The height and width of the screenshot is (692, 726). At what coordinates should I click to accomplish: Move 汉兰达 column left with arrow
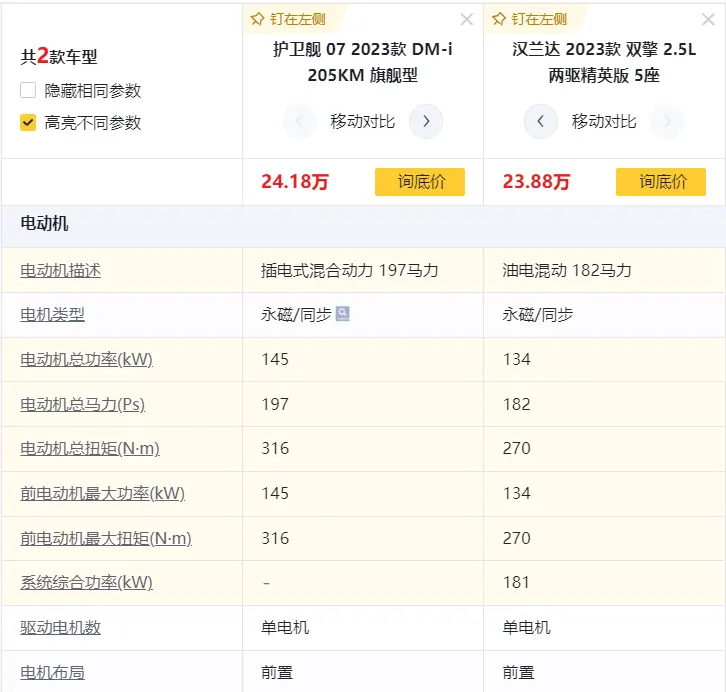[x=540, y=121]
